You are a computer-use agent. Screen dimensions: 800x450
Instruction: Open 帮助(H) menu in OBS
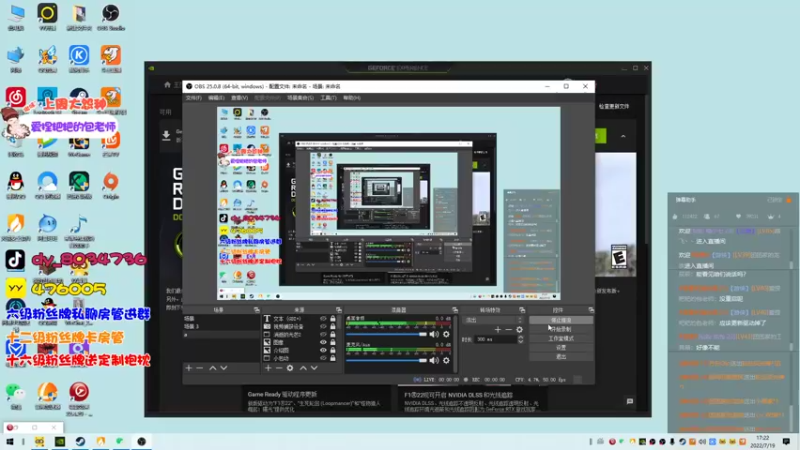pos(351,97)
